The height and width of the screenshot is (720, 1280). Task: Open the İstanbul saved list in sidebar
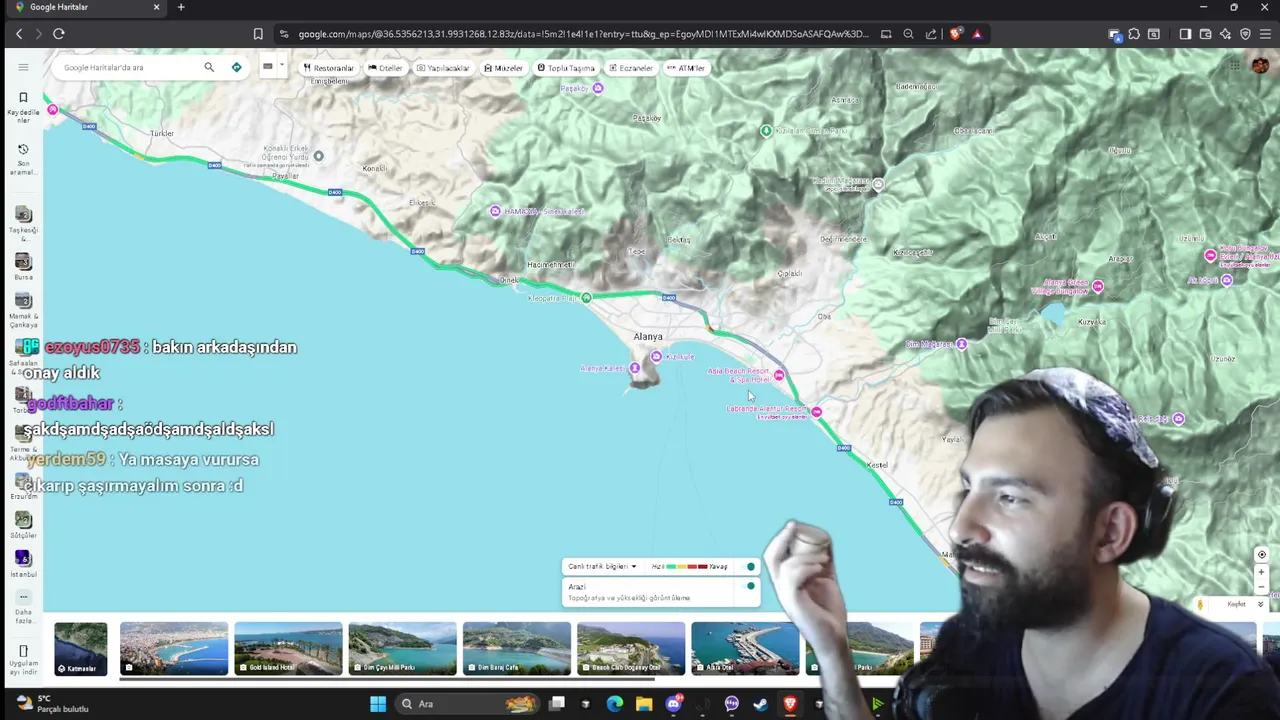coord(23,564)
